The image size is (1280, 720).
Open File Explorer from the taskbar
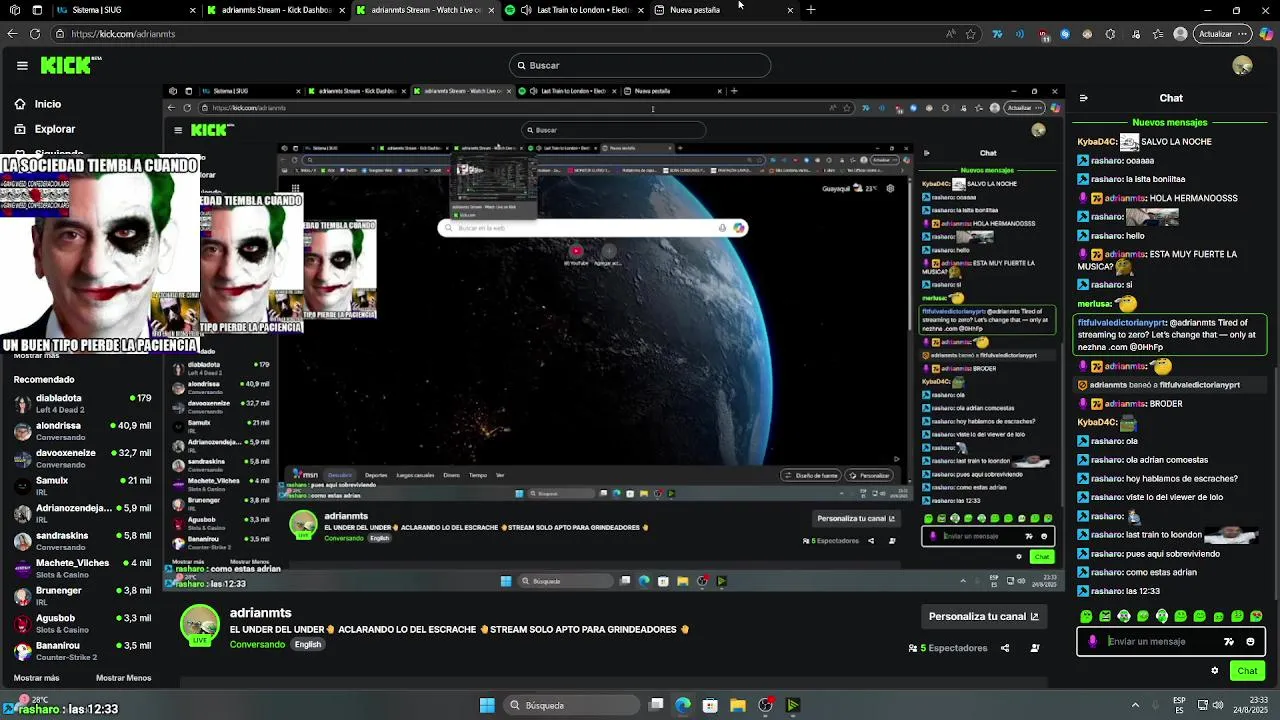point(738,705)
